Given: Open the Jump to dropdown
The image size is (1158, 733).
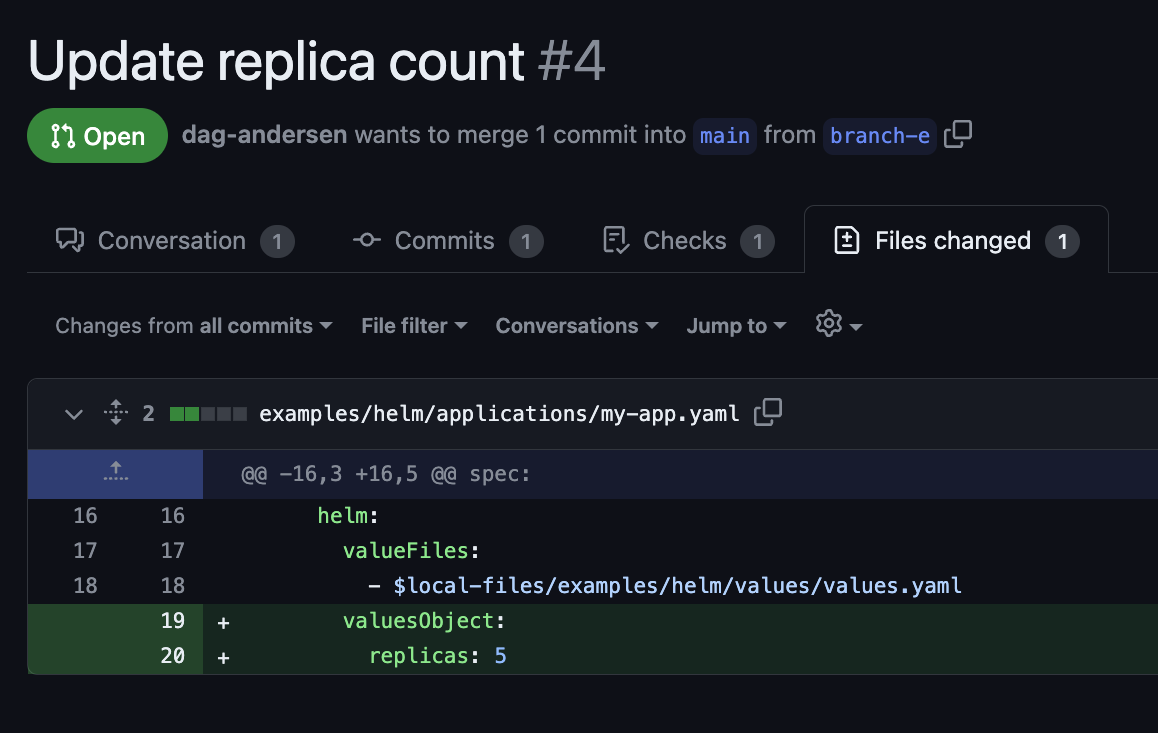Looking at the screenshot, I should (x=736, y=326).
